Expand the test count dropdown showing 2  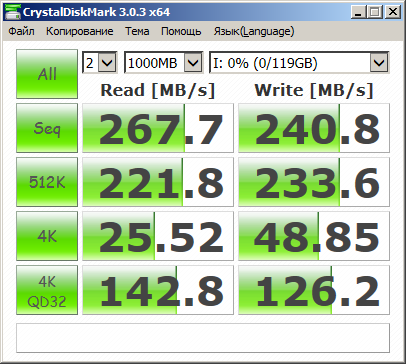[x=107, y=62]
